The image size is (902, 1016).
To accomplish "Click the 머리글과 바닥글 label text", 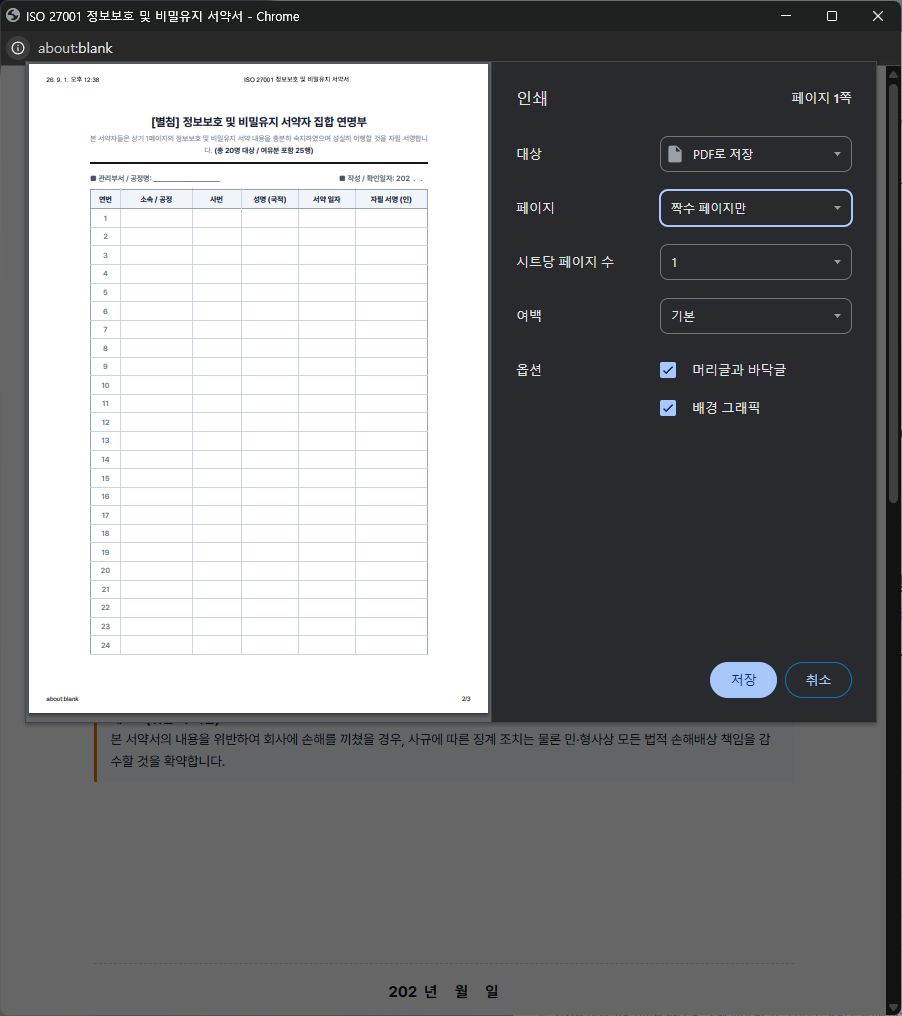I will click(739, 370).
